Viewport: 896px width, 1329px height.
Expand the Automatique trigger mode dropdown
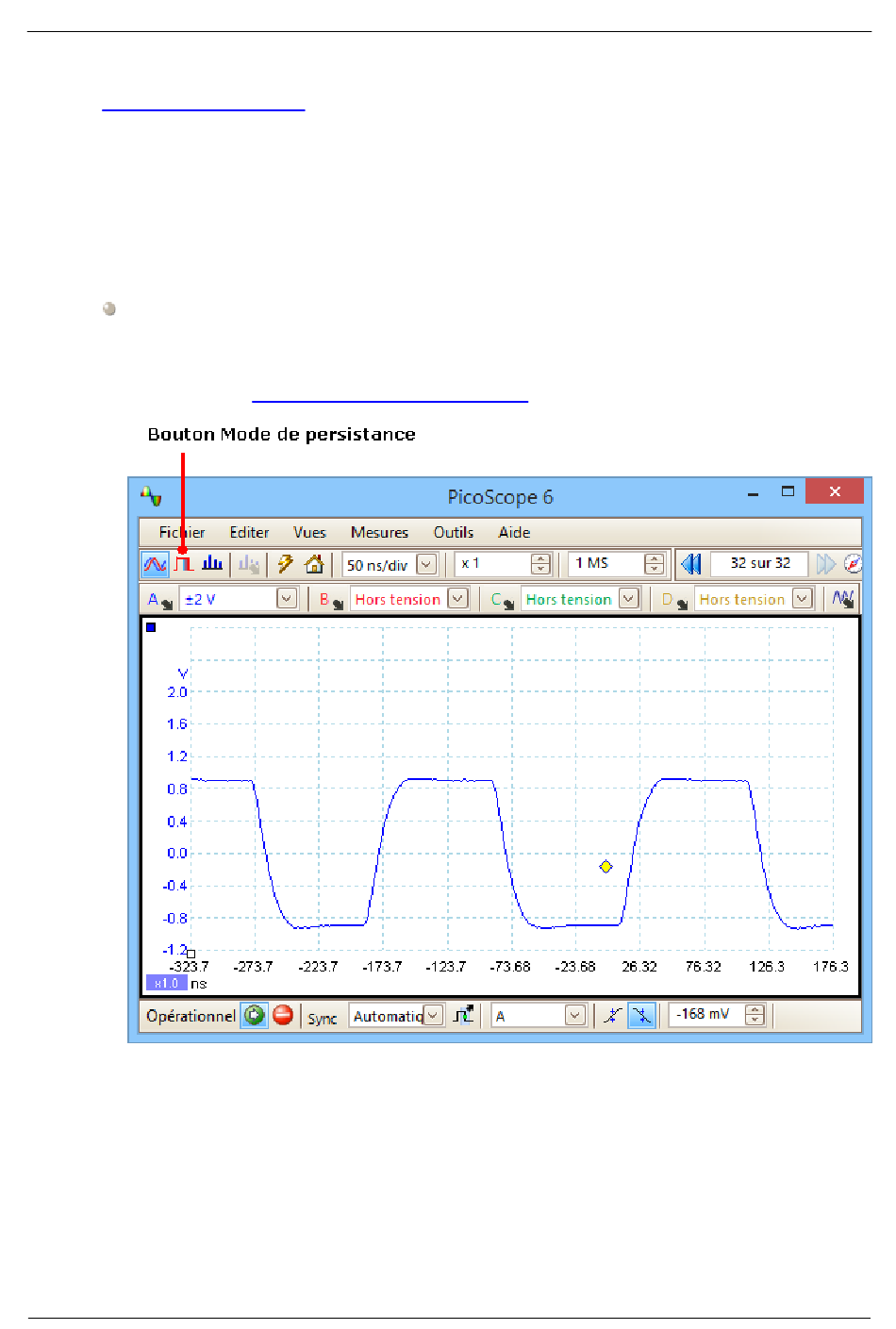[x=433, y=1016]
